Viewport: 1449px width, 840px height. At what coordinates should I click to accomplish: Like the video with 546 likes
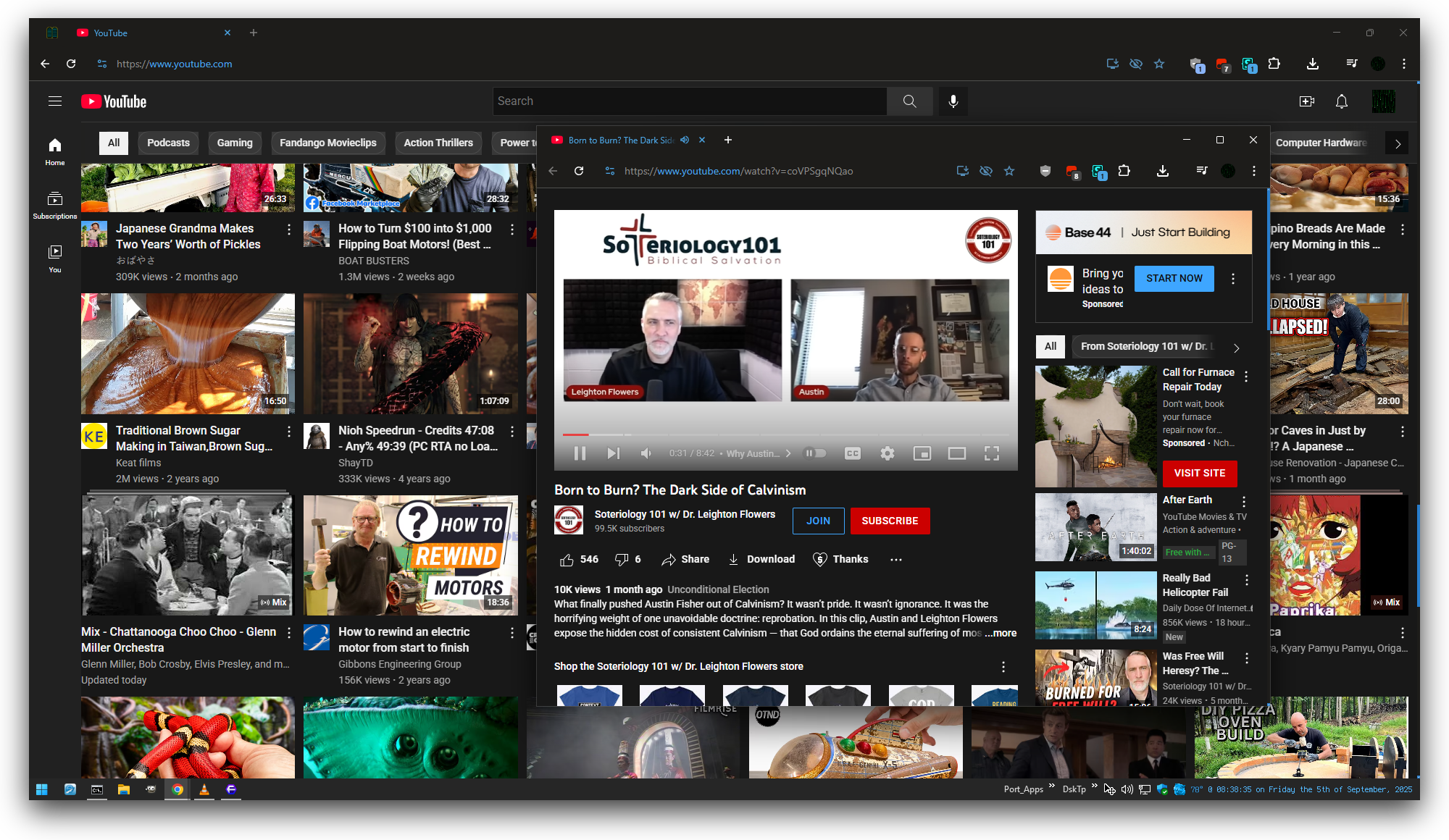(579, 559)
